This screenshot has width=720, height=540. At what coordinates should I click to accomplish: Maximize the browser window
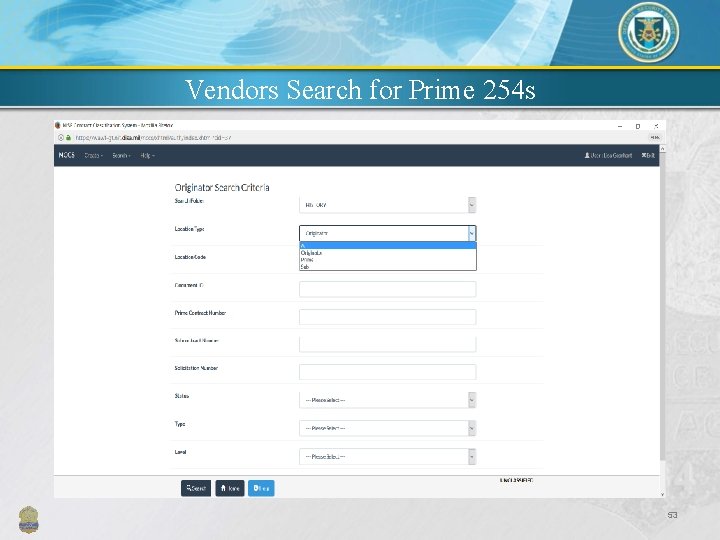(x=638, y=126)
